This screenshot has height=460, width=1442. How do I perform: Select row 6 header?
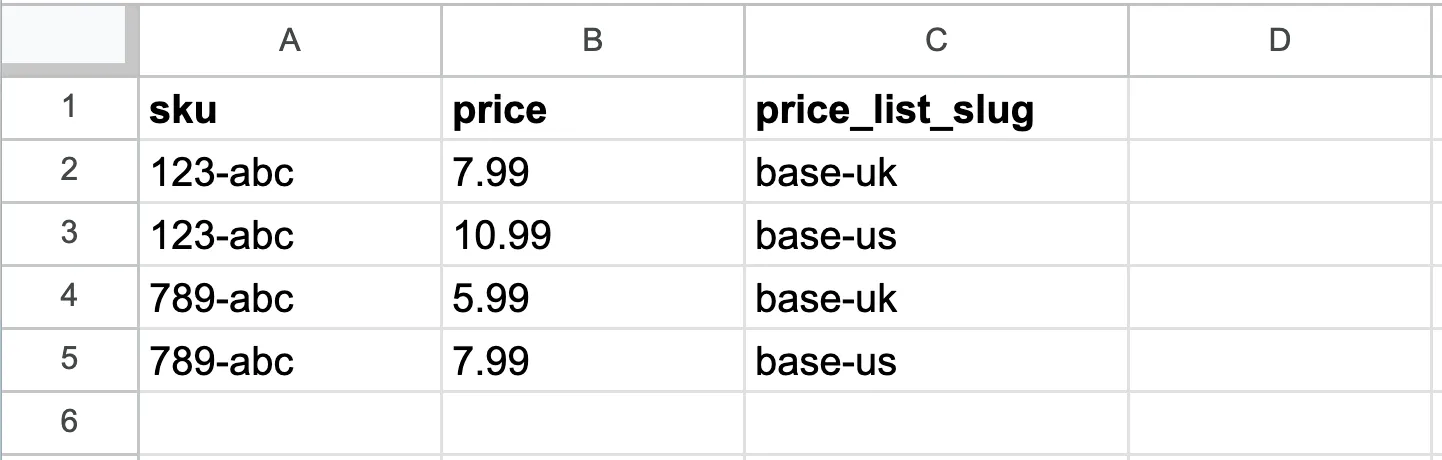click(69, 423)
